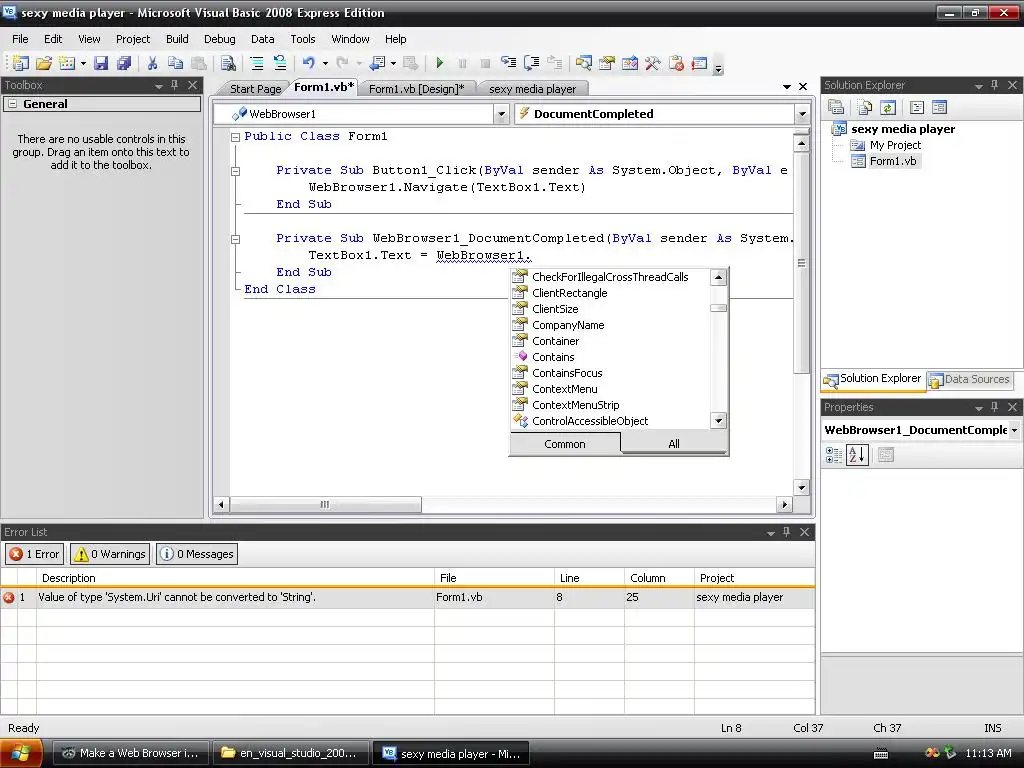
Task: Open the Navigate Backward dropdown arrow
Action: pos(393,63)
